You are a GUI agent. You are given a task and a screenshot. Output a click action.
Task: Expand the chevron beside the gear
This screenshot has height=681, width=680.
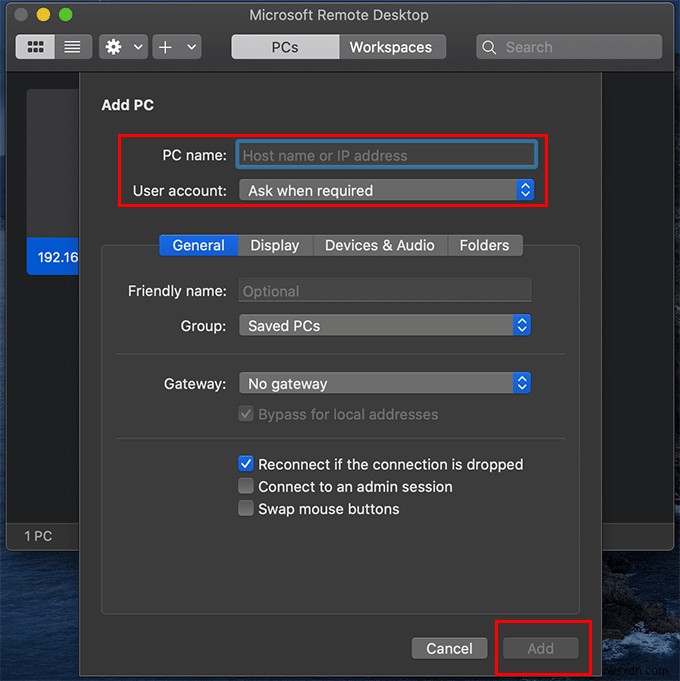[138, 47]
